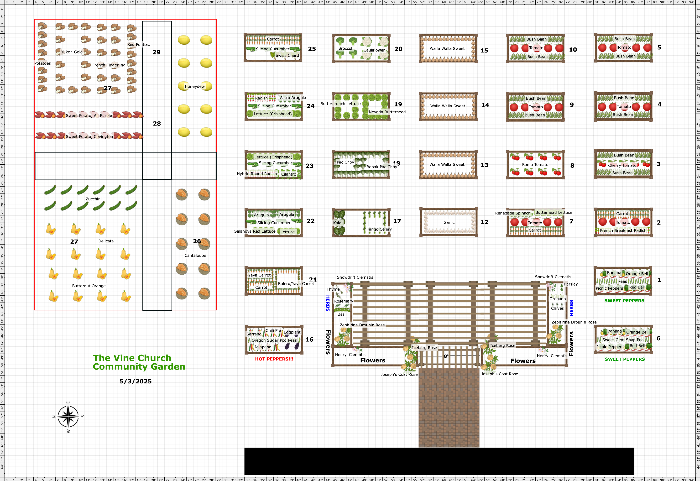Screen dimensions: 700x481
Task: Select the SWEET PEPPERS label under bed 1
Action: pos(625,301)
